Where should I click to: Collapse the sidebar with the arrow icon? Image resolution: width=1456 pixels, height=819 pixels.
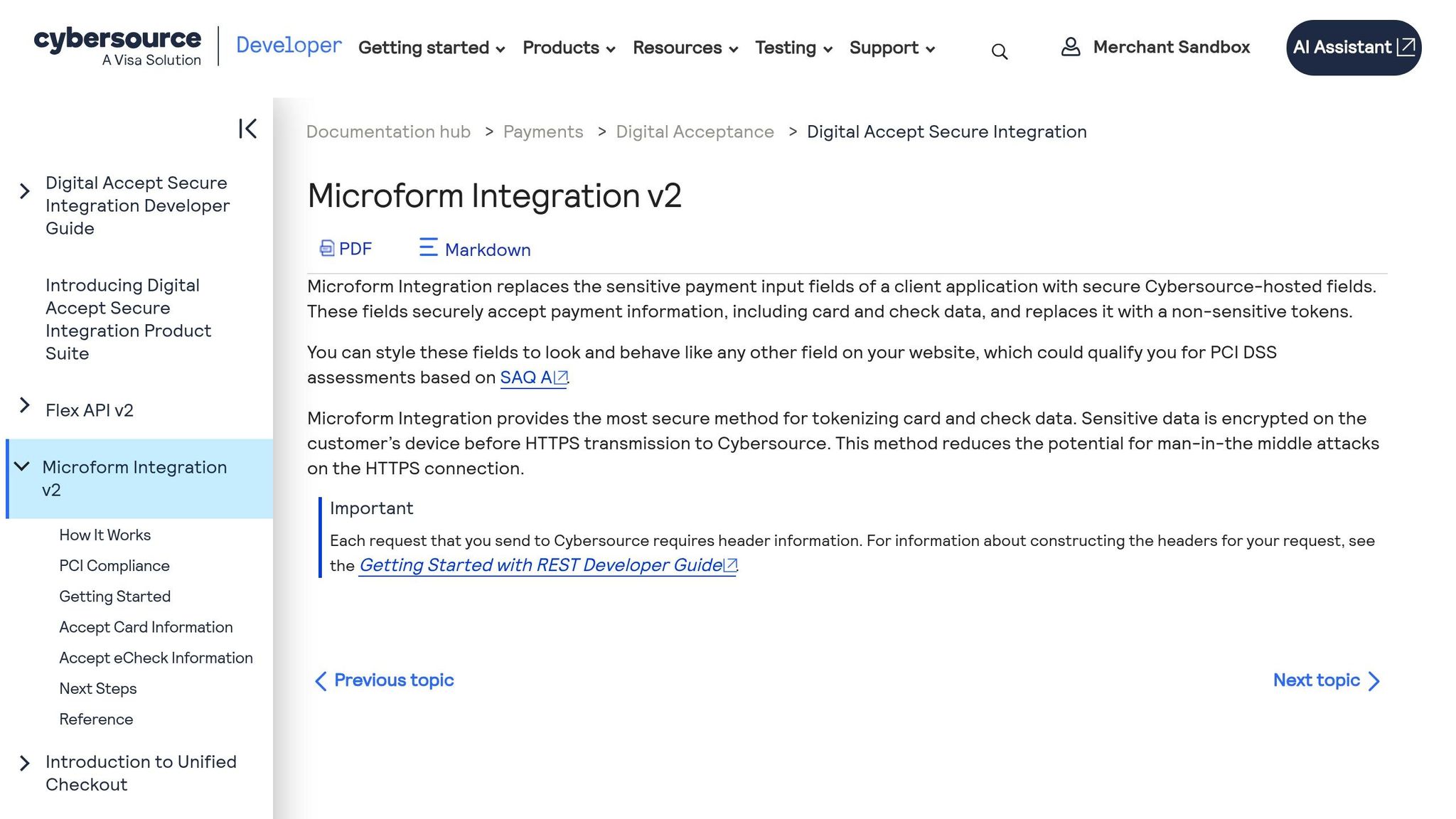point(247,129)
